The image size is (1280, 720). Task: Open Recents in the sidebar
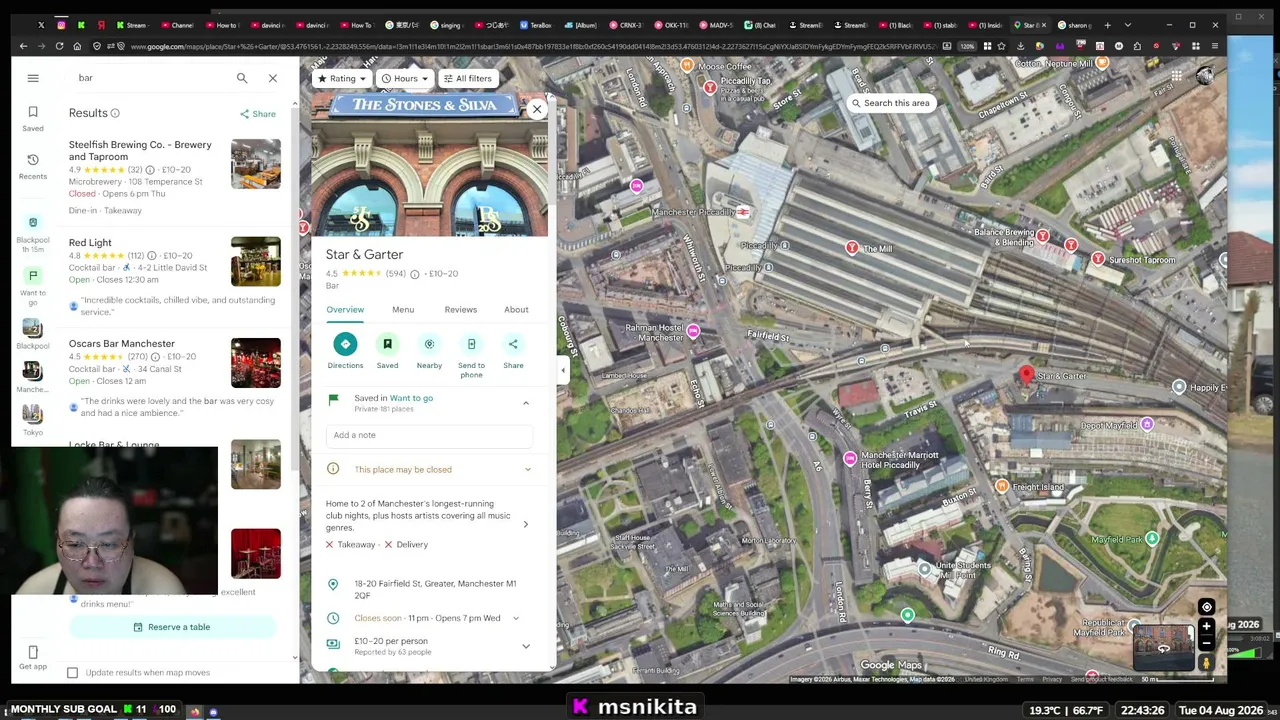(33, 166)
